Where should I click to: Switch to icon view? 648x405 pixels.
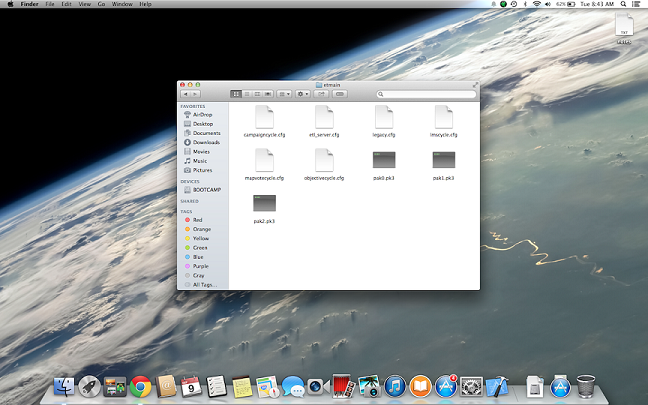coord(236,94)
